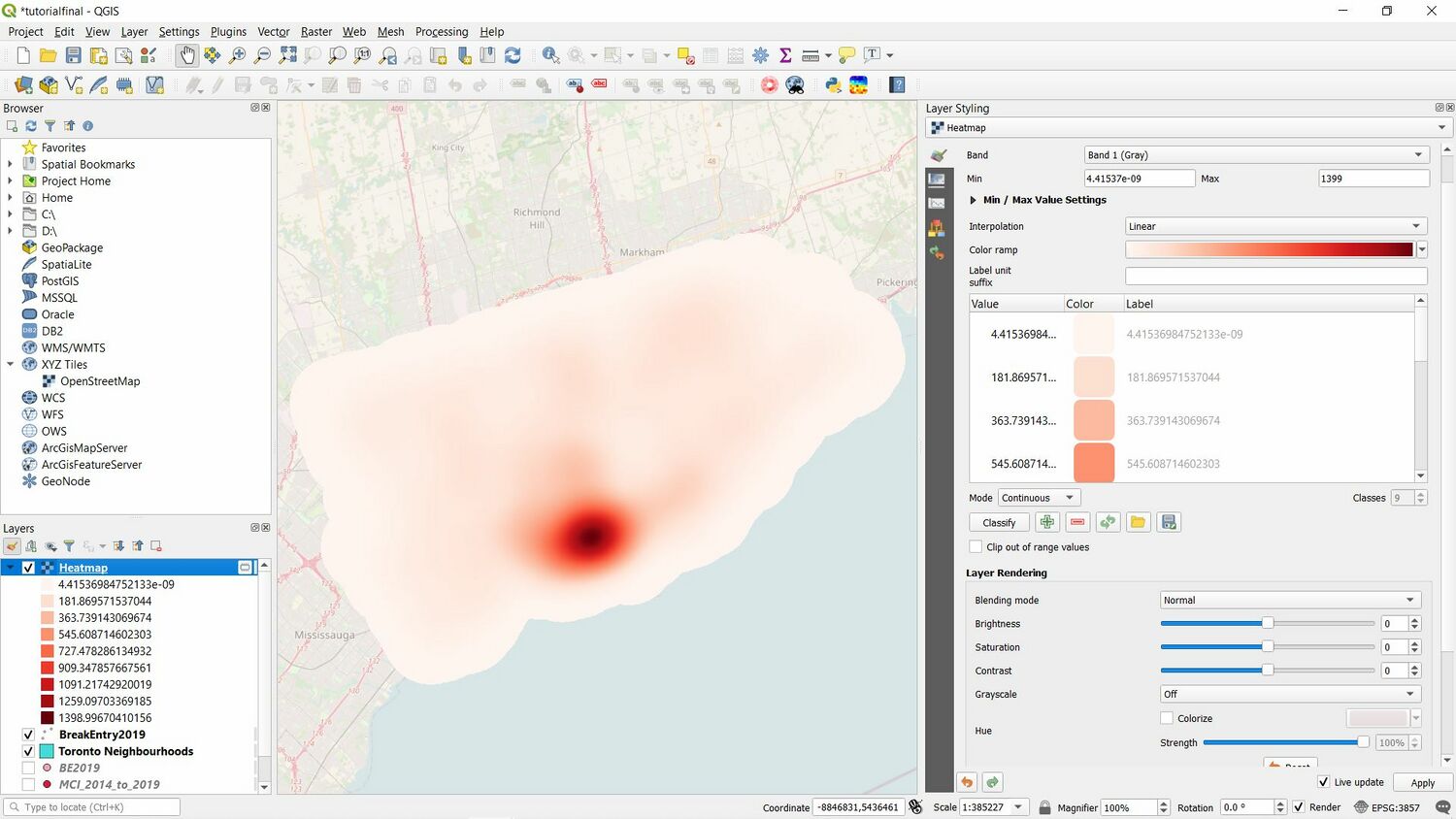Click the Refresh map toolbar icon
Viewport: 1456px width, 819px height.
[513, 55]
